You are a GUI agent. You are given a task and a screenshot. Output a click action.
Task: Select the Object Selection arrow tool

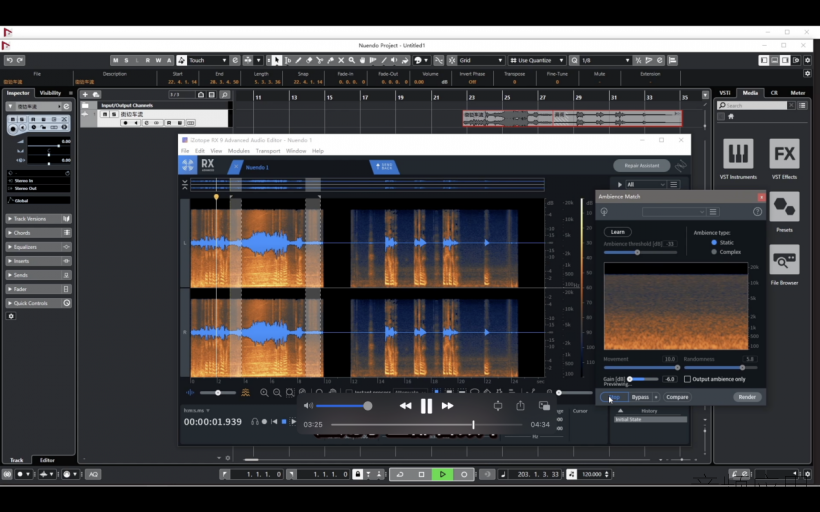[277, 60]
